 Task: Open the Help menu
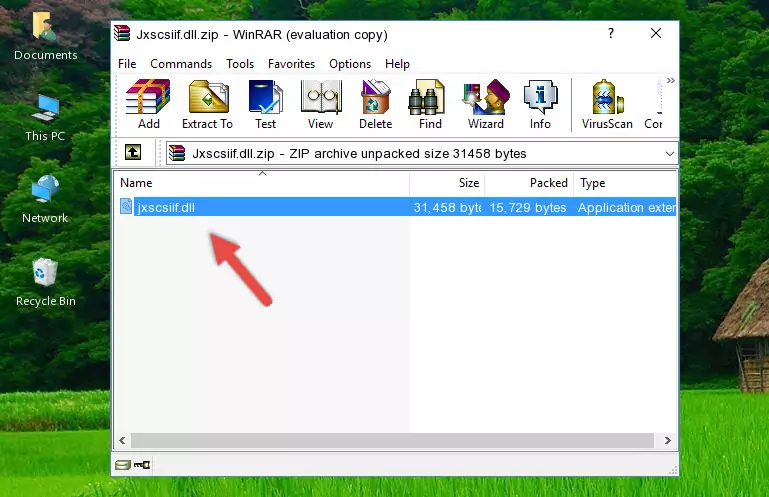(x=397, y=64)
